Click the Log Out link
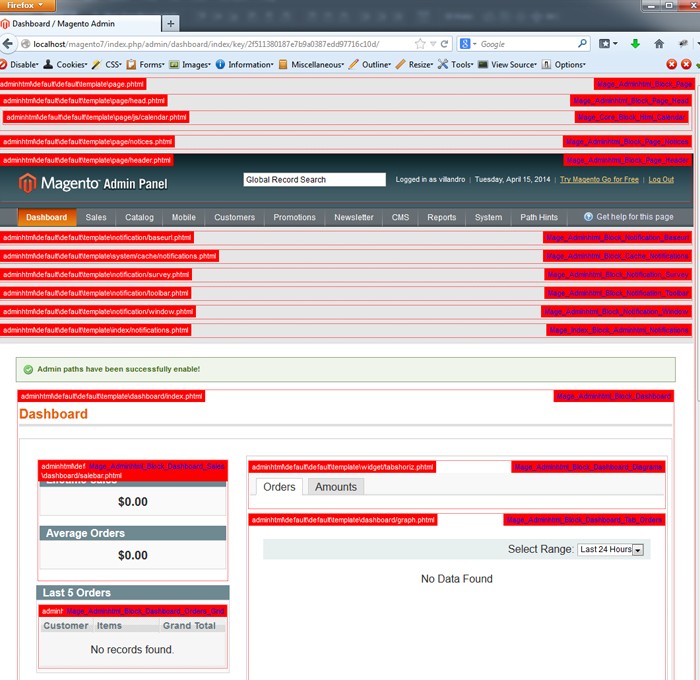The width and height of the screenshot is (700, 680). click(661, 179)
